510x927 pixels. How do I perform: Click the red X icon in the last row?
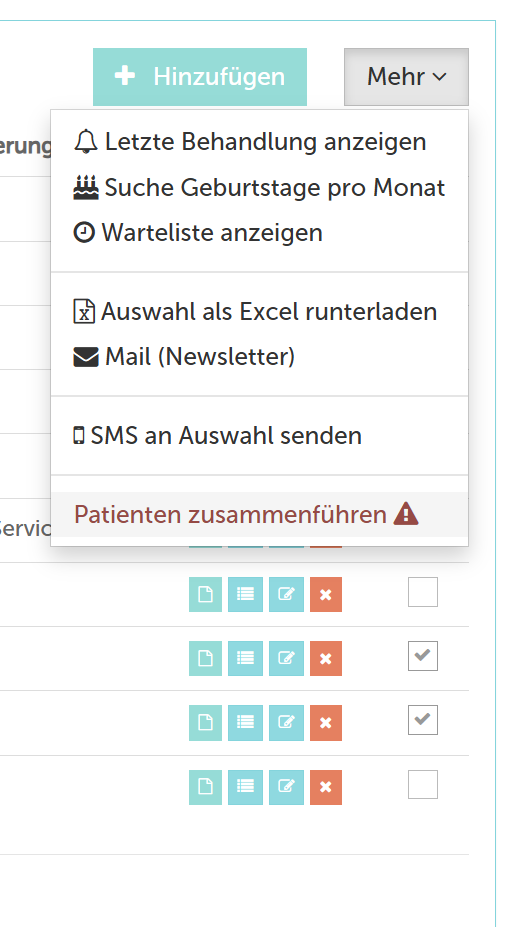click(326, 787)
